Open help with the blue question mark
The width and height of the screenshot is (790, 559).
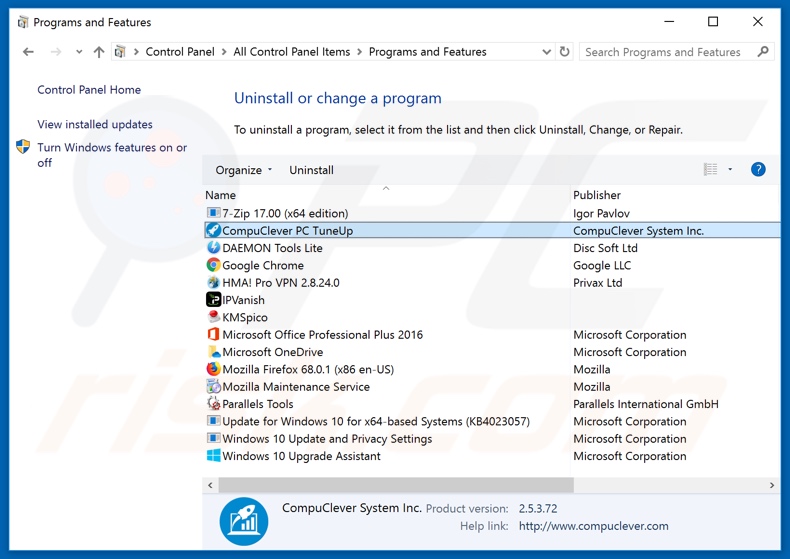point(758,169)
